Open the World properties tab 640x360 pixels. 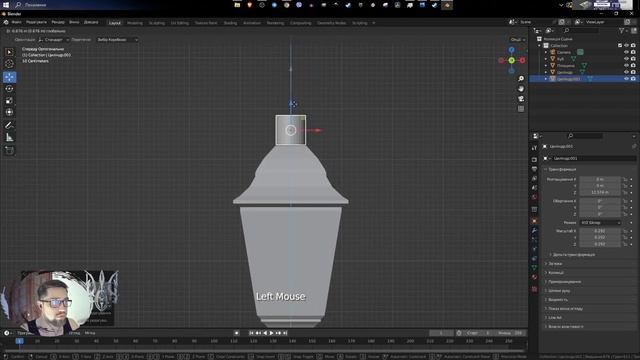tap(534, 197)
